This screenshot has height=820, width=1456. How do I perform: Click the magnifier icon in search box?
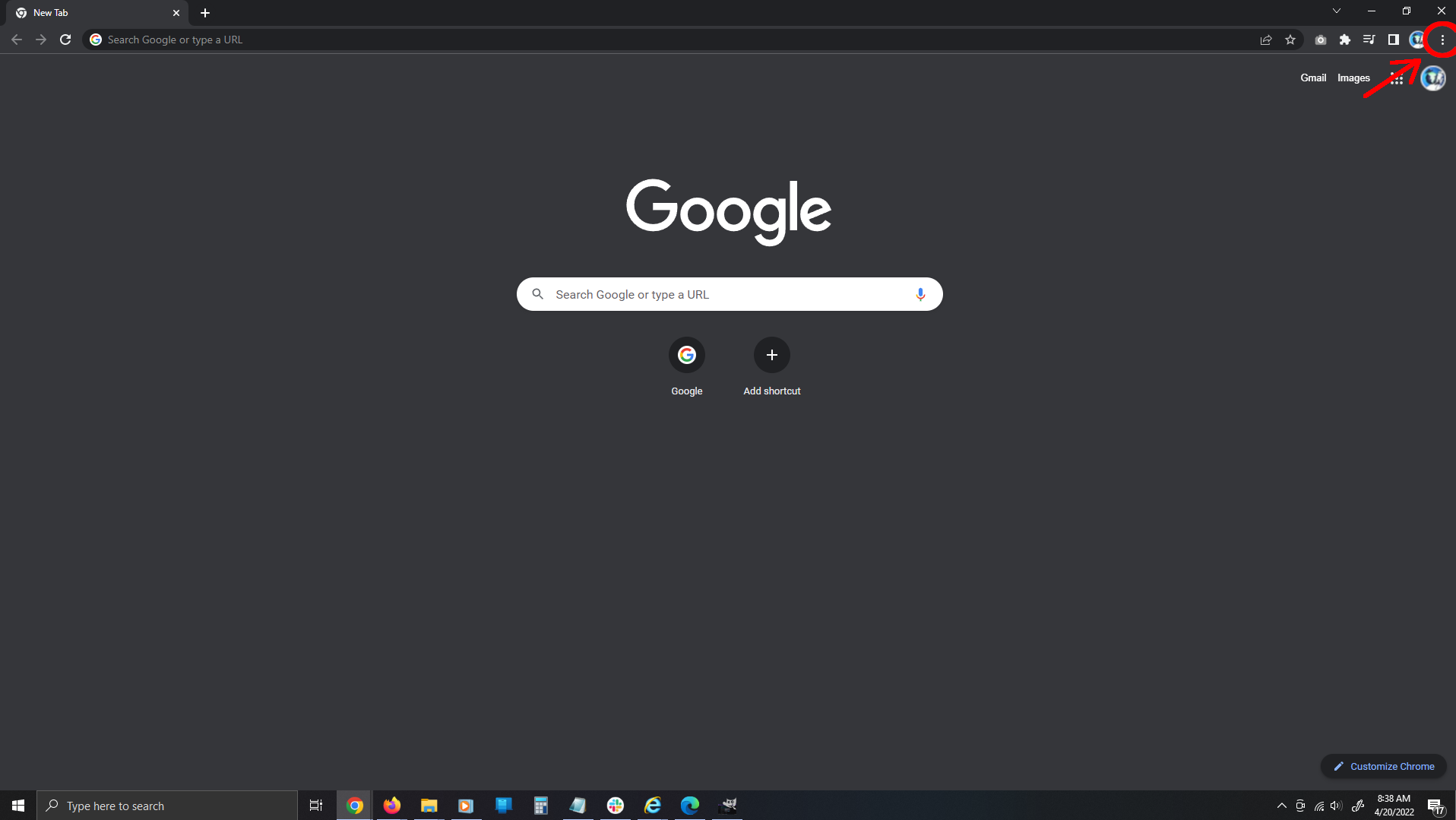[537, 294]
